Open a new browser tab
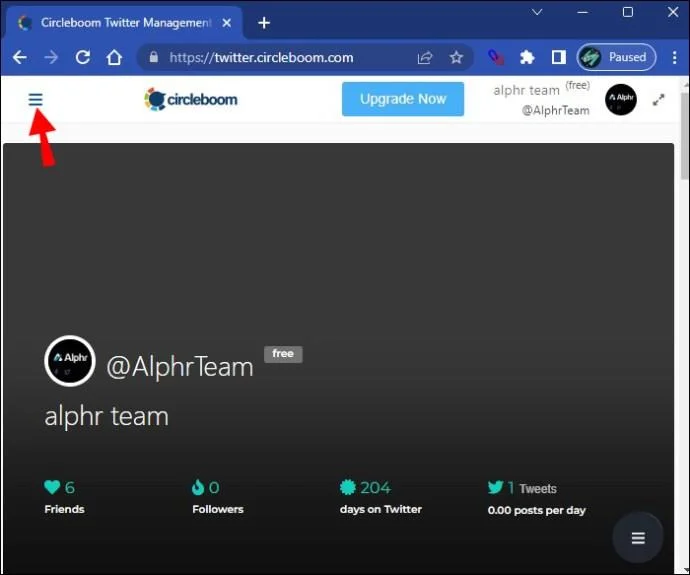This screenshot has width=690, height=575. click(264, 23)
